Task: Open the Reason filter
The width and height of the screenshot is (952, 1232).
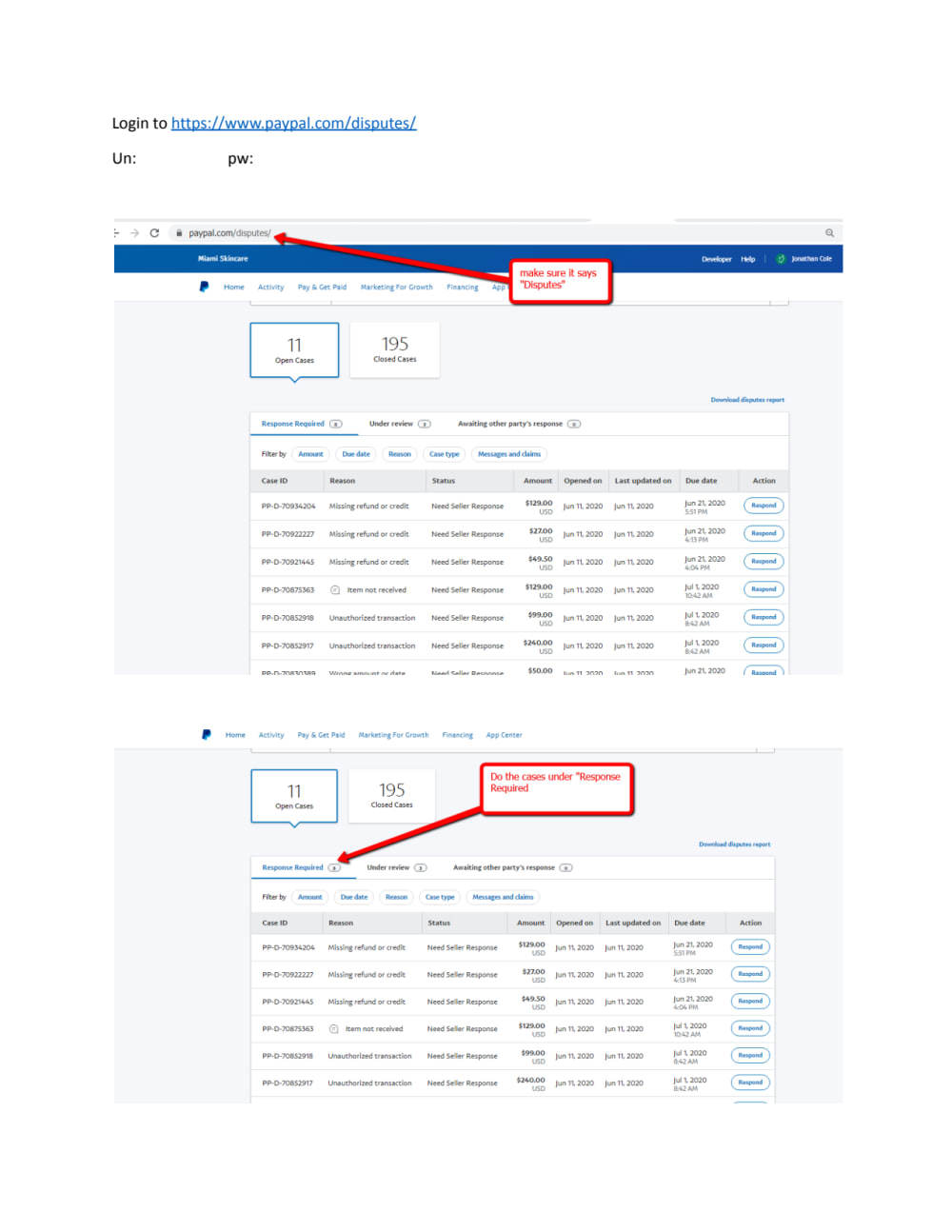Action: point(399,454)
